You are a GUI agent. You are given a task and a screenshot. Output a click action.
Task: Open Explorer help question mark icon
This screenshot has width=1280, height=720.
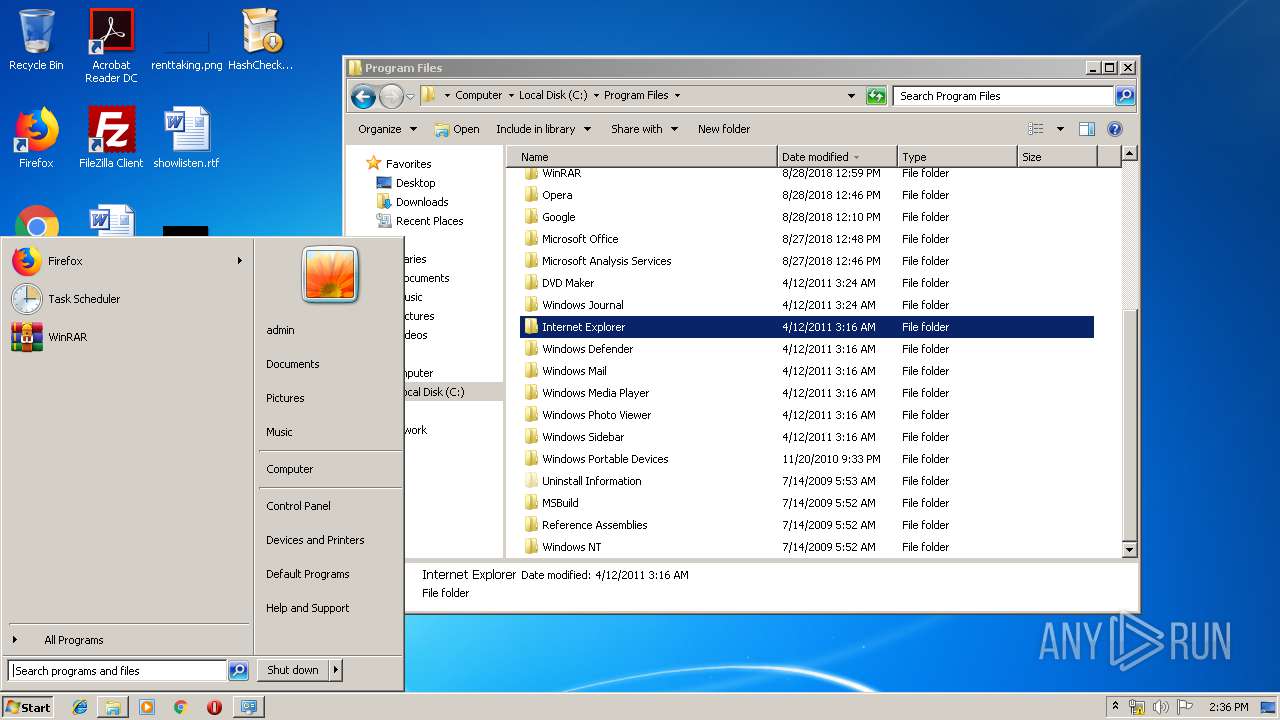pos(1115,129)
